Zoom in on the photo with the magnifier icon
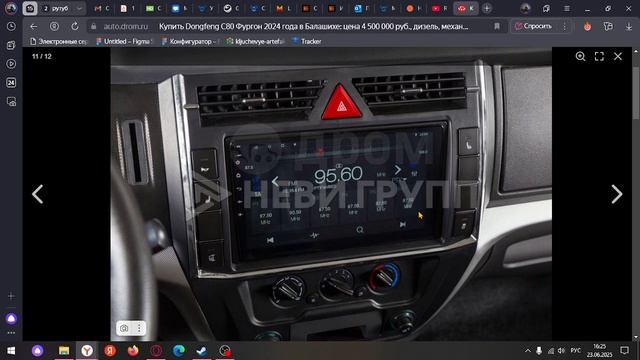Image resolution: width=640 pixels, height=360 pixels. tap(580, 56)
